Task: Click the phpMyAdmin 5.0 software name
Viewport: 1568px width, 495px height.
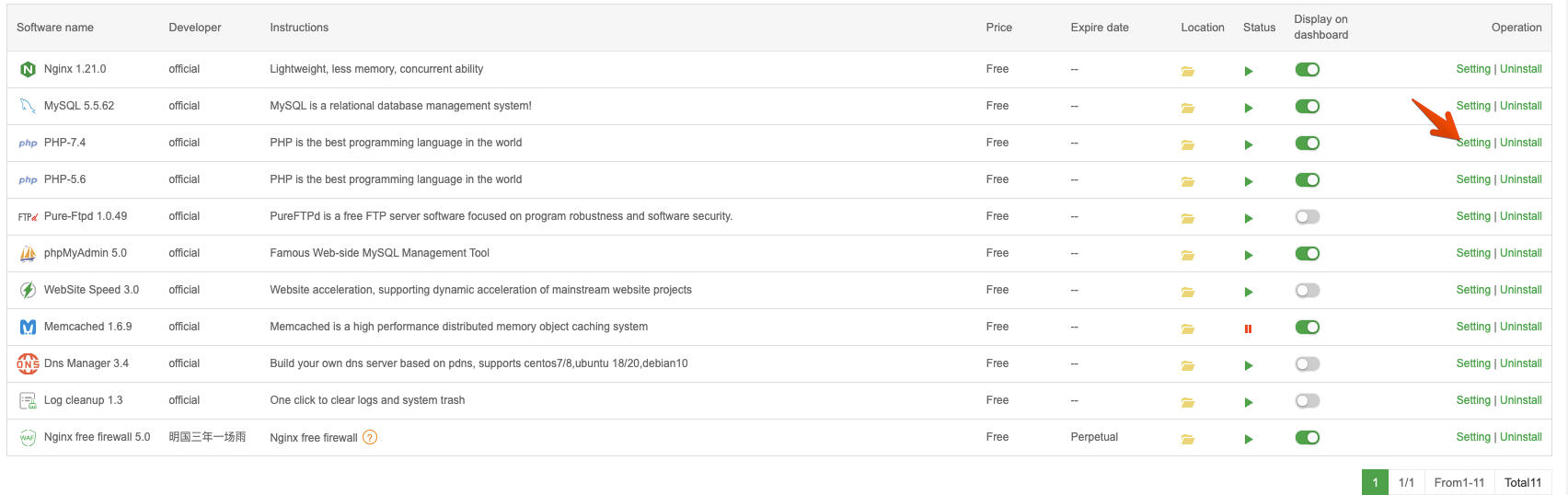Action: coord(86,253)
